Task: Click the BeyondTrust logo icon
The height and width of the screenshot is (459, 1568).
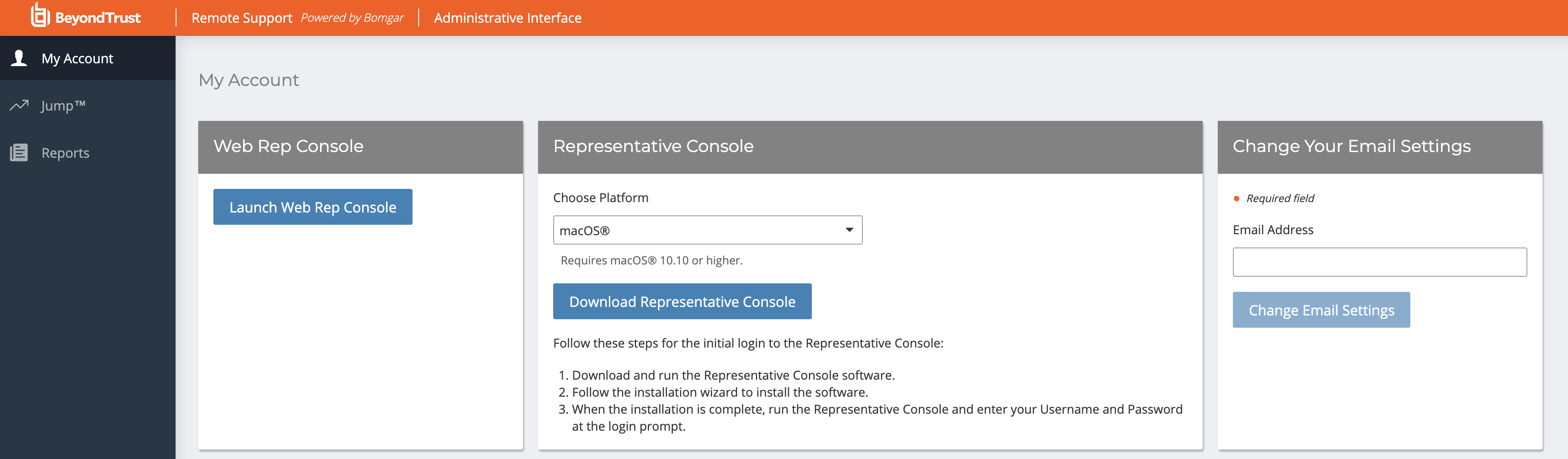Action: [40, 15]
